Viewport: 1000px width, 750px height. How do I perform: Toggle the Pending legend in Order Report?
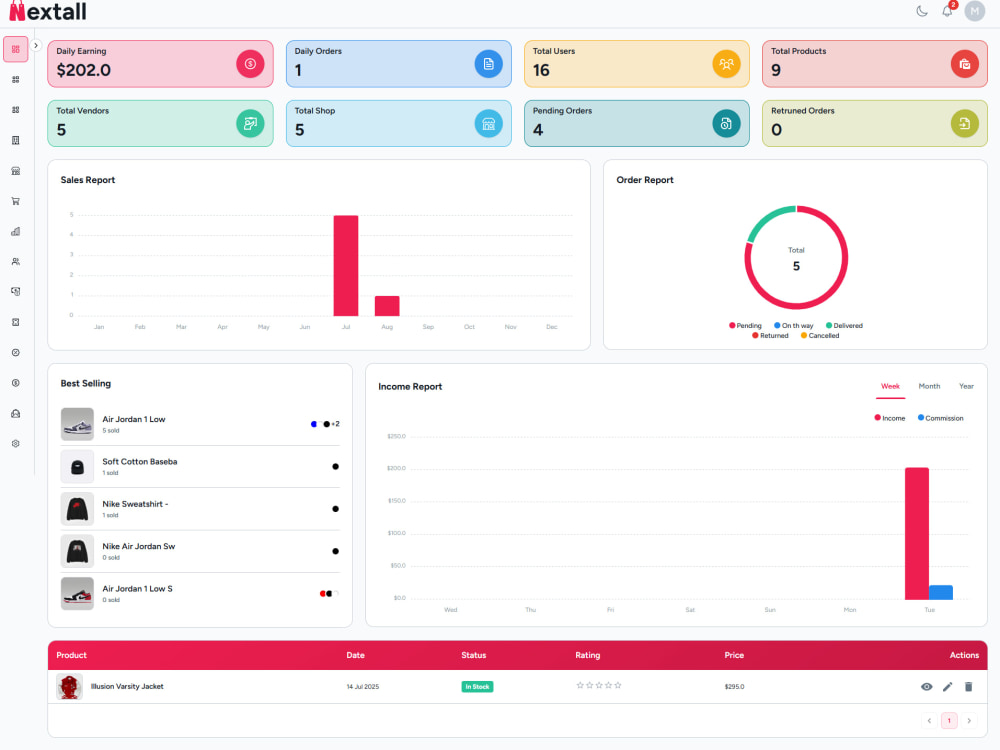[x=746, y=325]
